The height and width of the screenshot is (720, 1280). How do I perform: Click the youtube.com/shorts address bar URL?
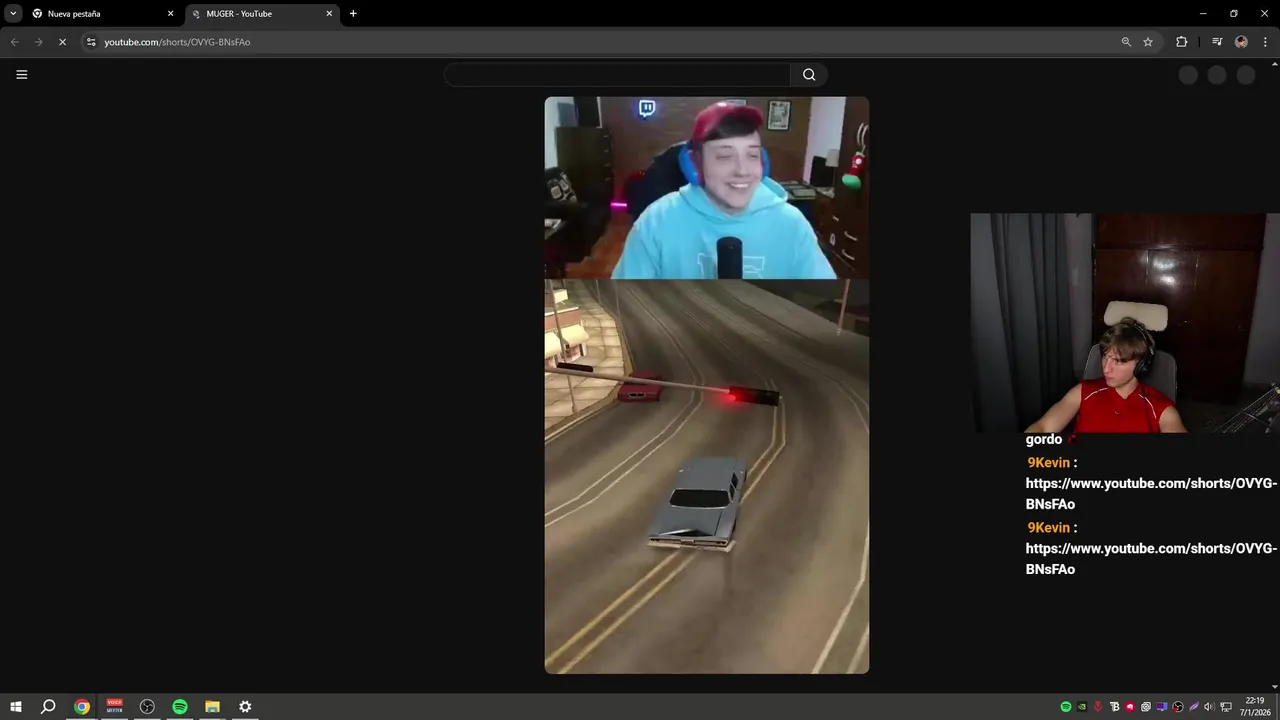pyautogui.click(x=177, y=42)
